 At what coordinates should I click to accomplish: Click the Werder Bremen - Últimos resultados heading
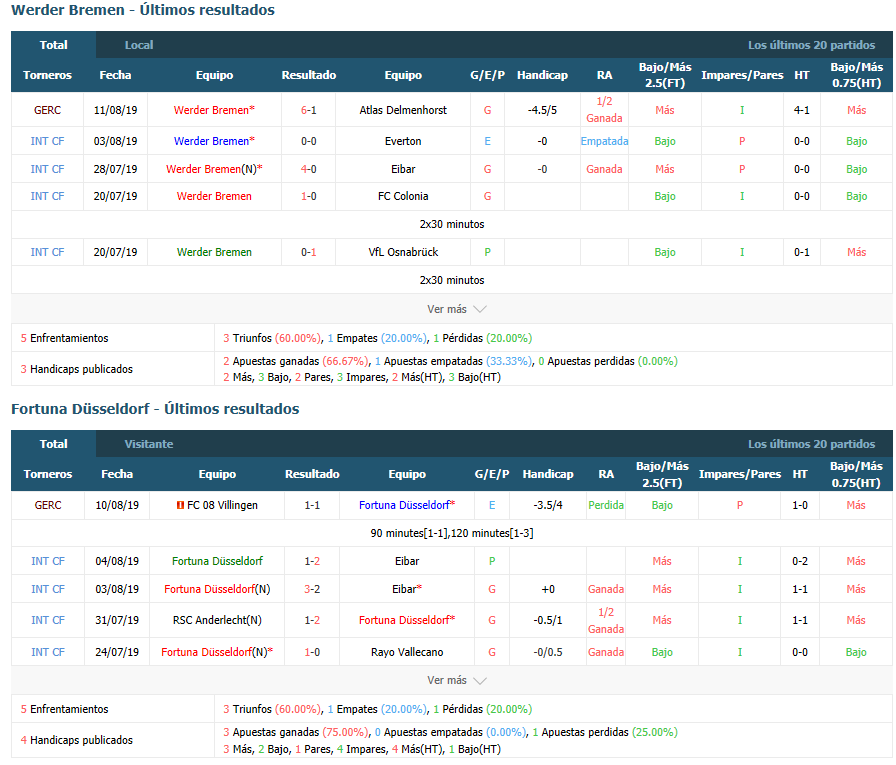point(143,10)
